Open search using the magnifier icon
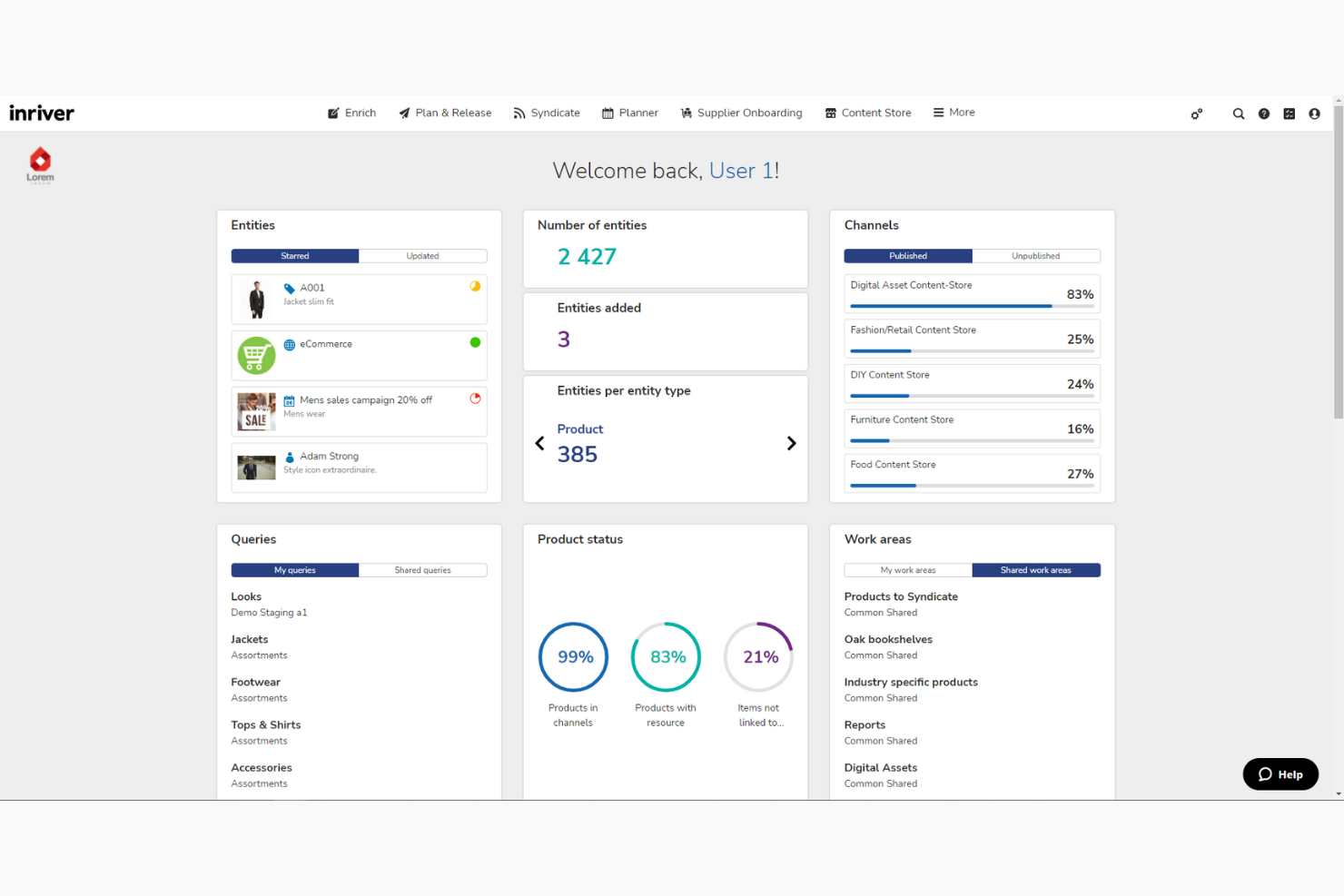The height and width of the screenshot is (896, 1344). coord(1239,113)
